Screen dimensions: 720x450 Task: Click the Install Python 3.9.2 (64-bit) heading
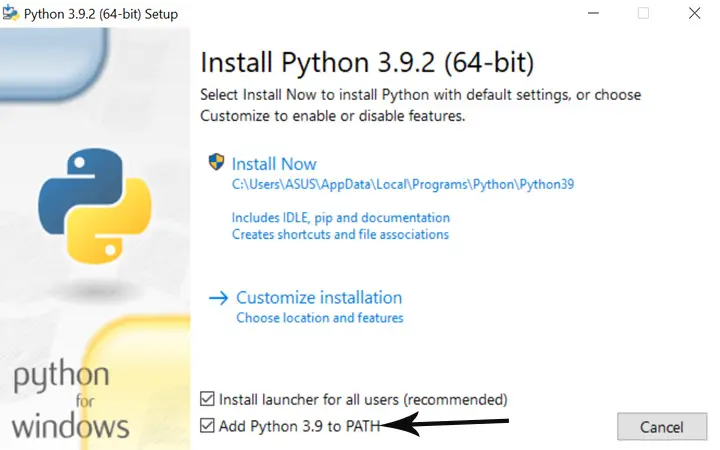[367, 63]
